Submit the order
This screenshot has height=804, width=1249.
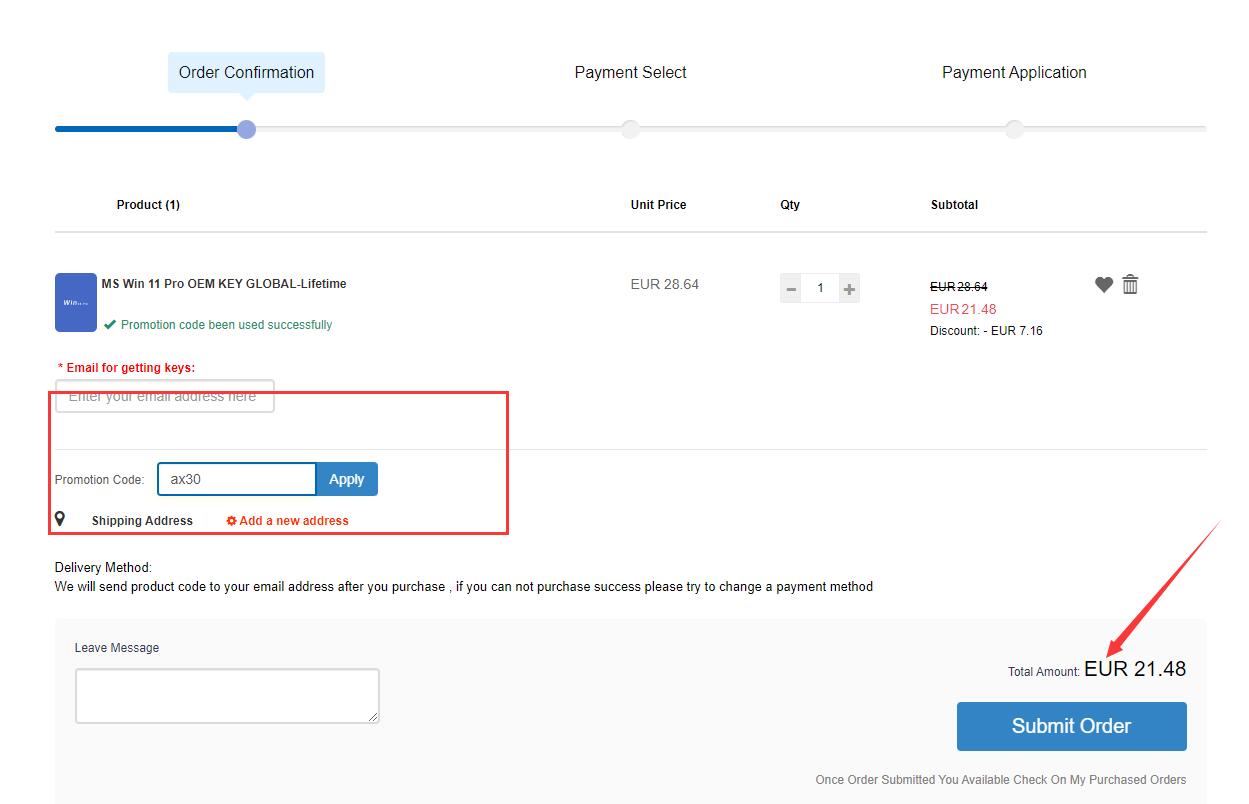(1071, 726)
